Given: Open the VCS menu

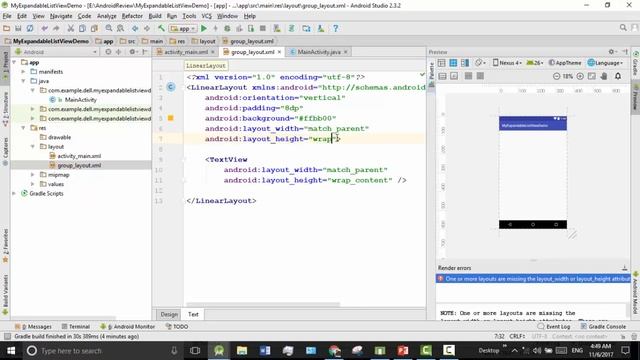Looking at the screenshot, I should pos(207,16).
